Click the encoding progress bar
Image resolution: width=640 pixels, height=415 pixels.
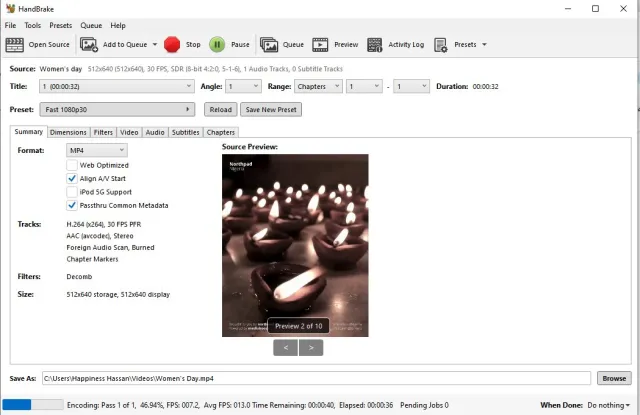coord(33,405)
